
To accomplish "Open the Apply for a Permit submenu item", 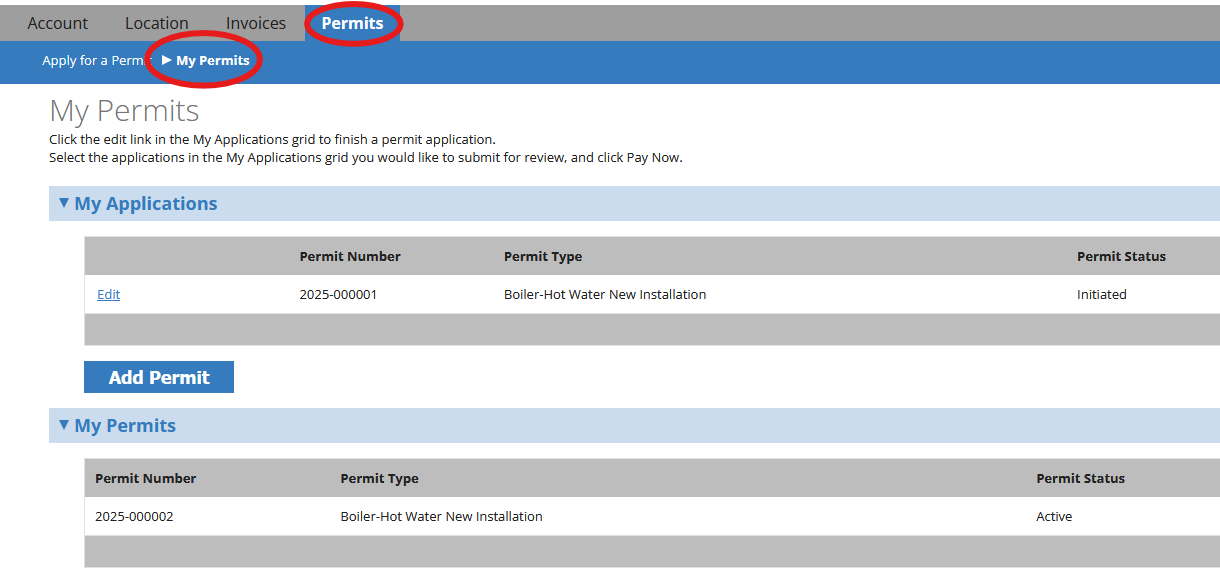I will tap(93, 61).
